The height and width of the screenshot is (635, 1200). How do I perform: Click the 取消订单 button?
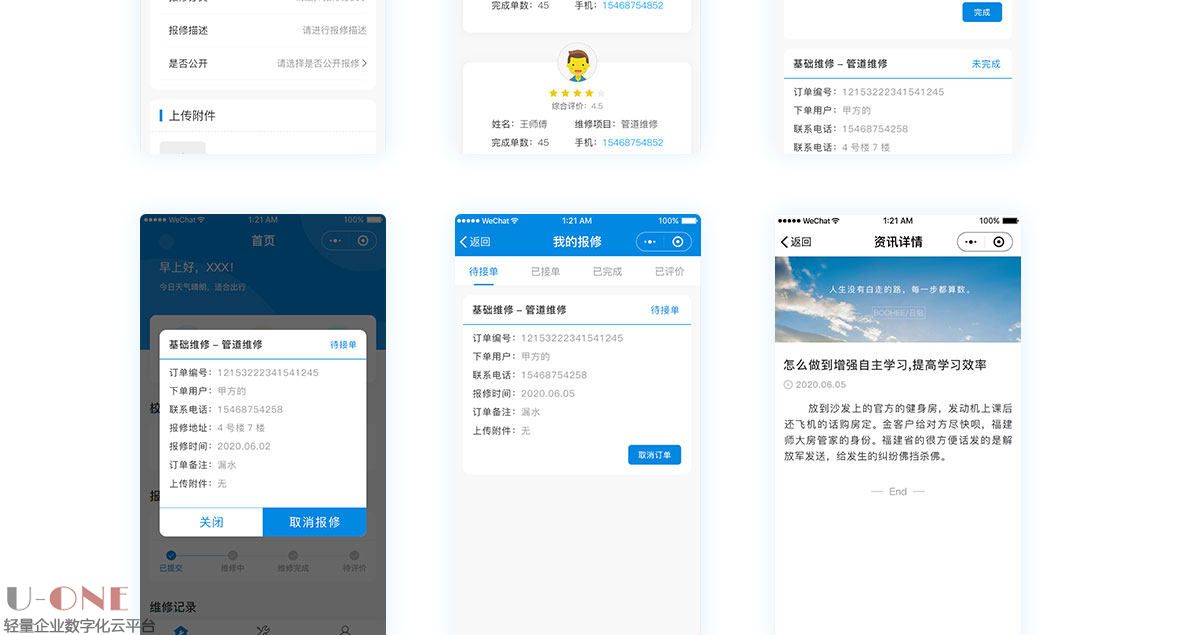click(x=654, y=455)
